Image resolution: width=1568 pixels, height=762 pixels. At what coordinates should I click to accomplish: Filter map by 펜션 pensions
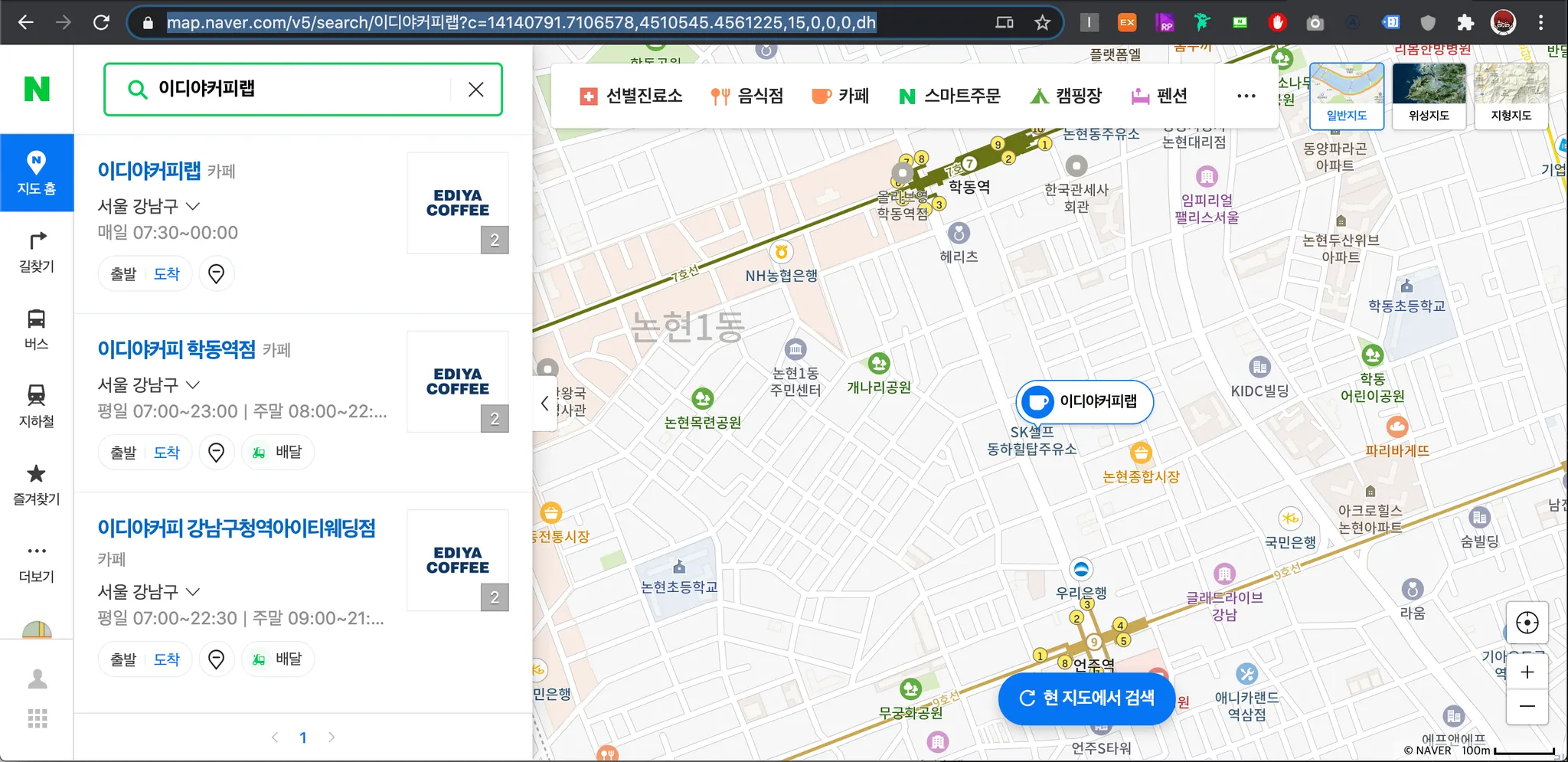pyautogui.click(x=1159, y=96)
